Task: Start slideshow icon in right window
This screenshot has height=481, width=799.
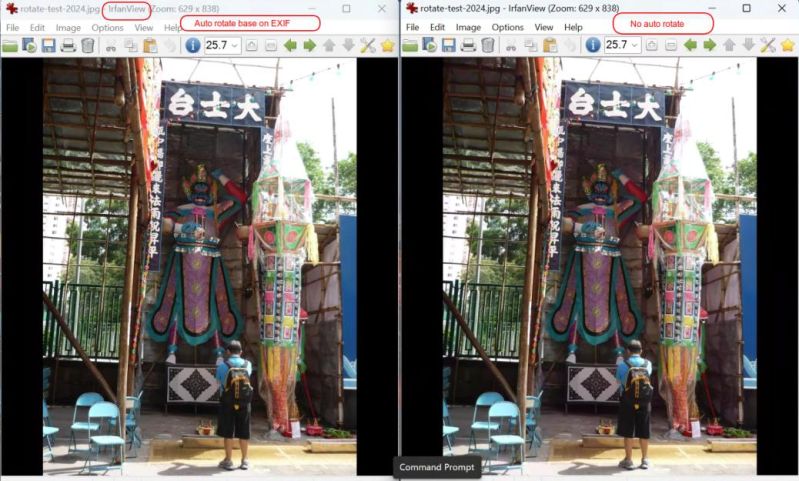Action: [x=429, y=46]
